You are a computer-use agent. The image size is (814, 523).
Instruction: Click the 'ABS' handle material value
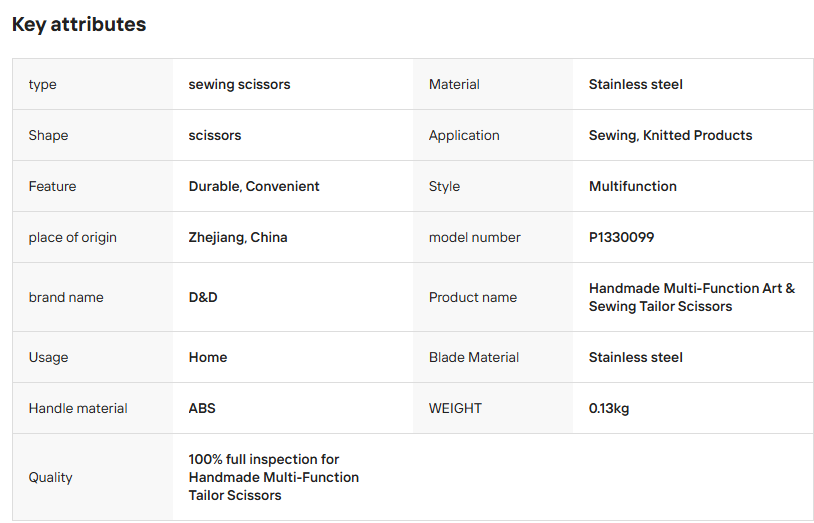(x=202, y=408)
